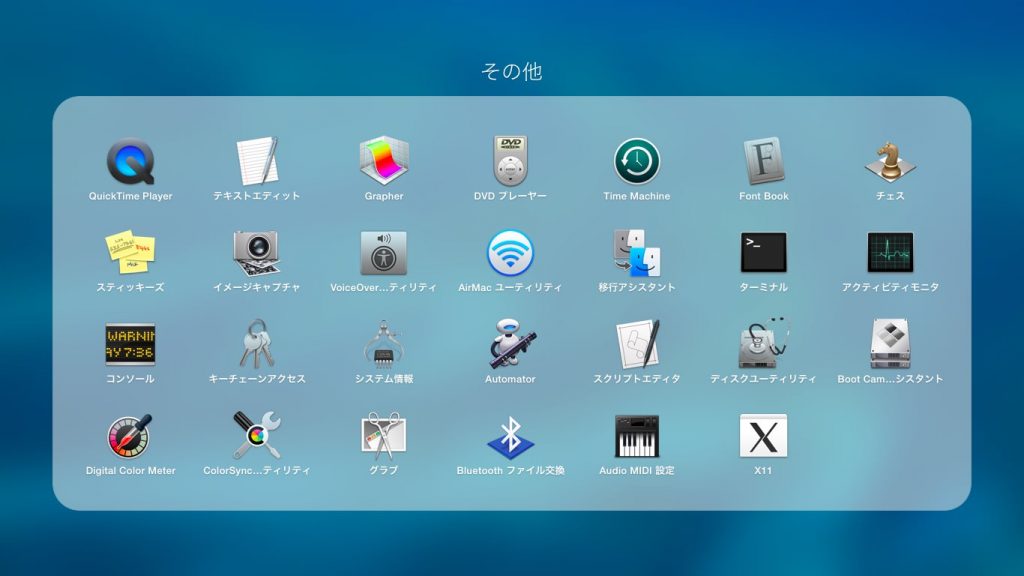Open システム情報
1024x576 pixels.
[384, 344]
